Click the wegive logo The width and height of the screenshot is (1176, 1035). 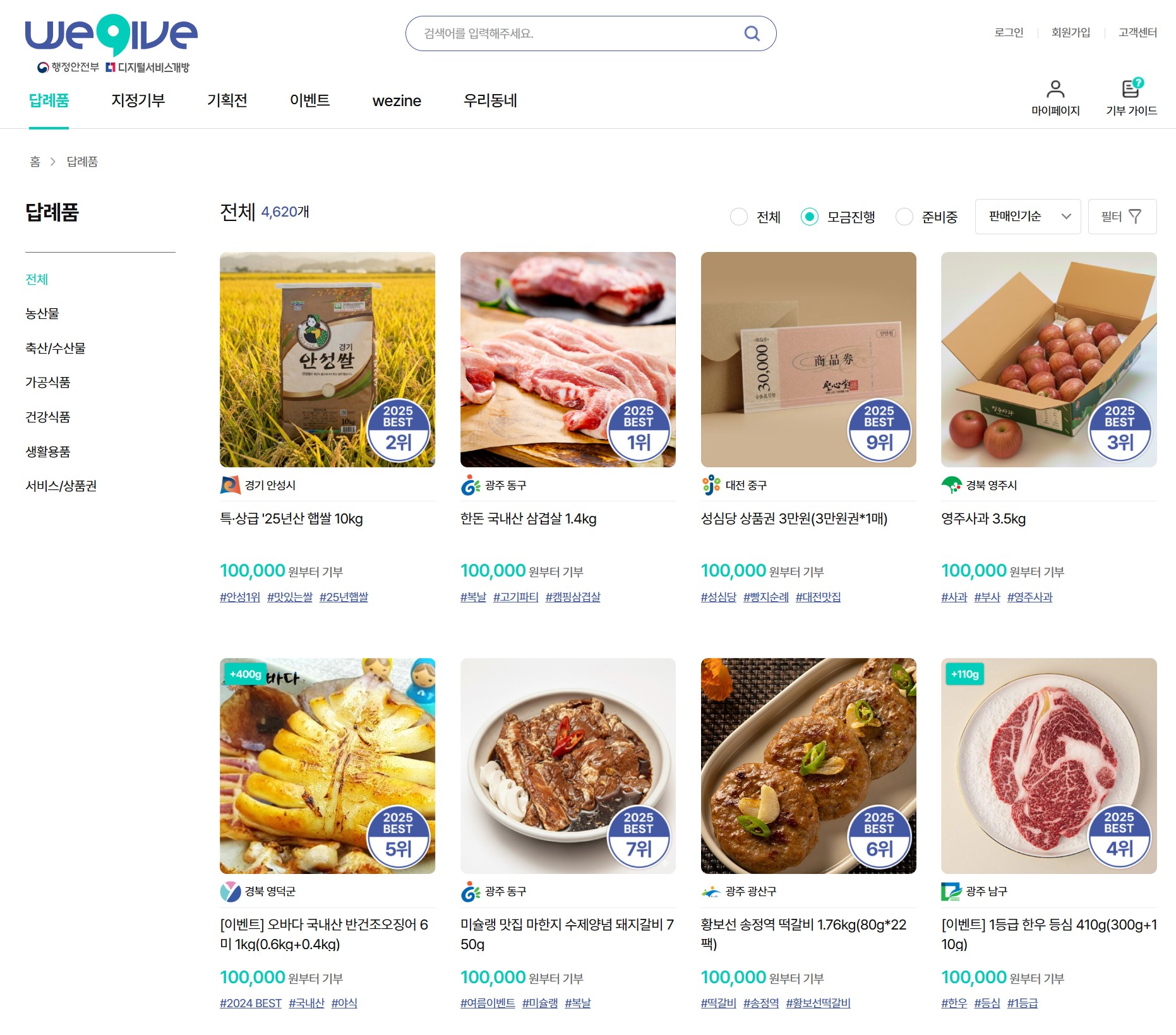(x=111, y=35)
